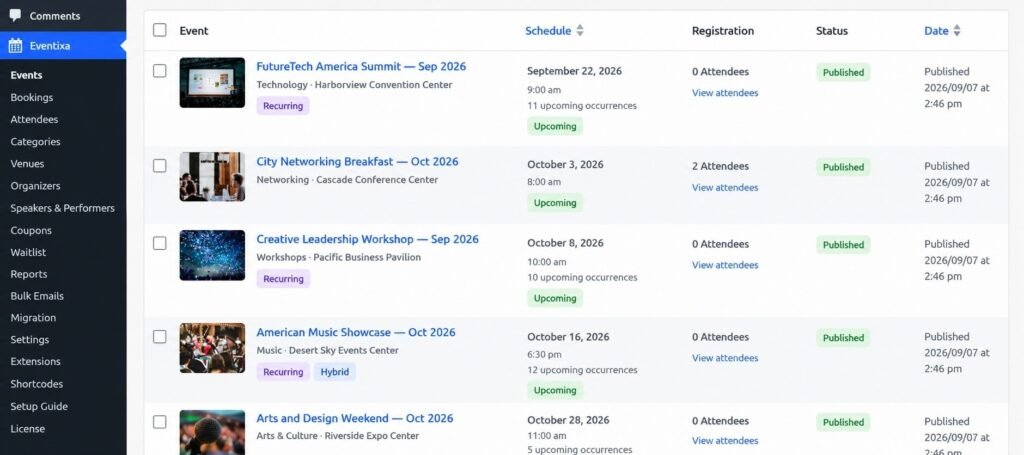
Task: Open Creative Leadership Workshop — Sep 2026
Action: click(368, 240)
